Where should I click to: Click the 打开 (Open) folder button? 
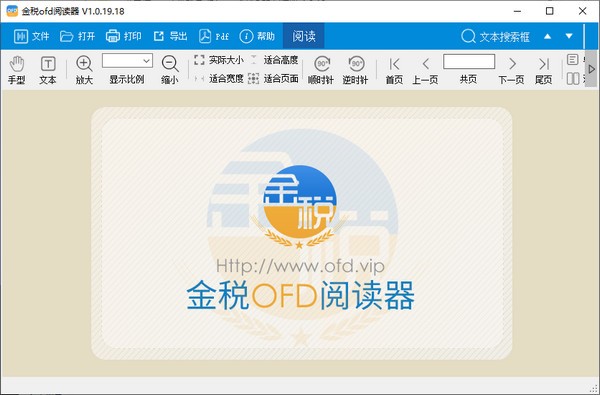(x=77, y=36)
